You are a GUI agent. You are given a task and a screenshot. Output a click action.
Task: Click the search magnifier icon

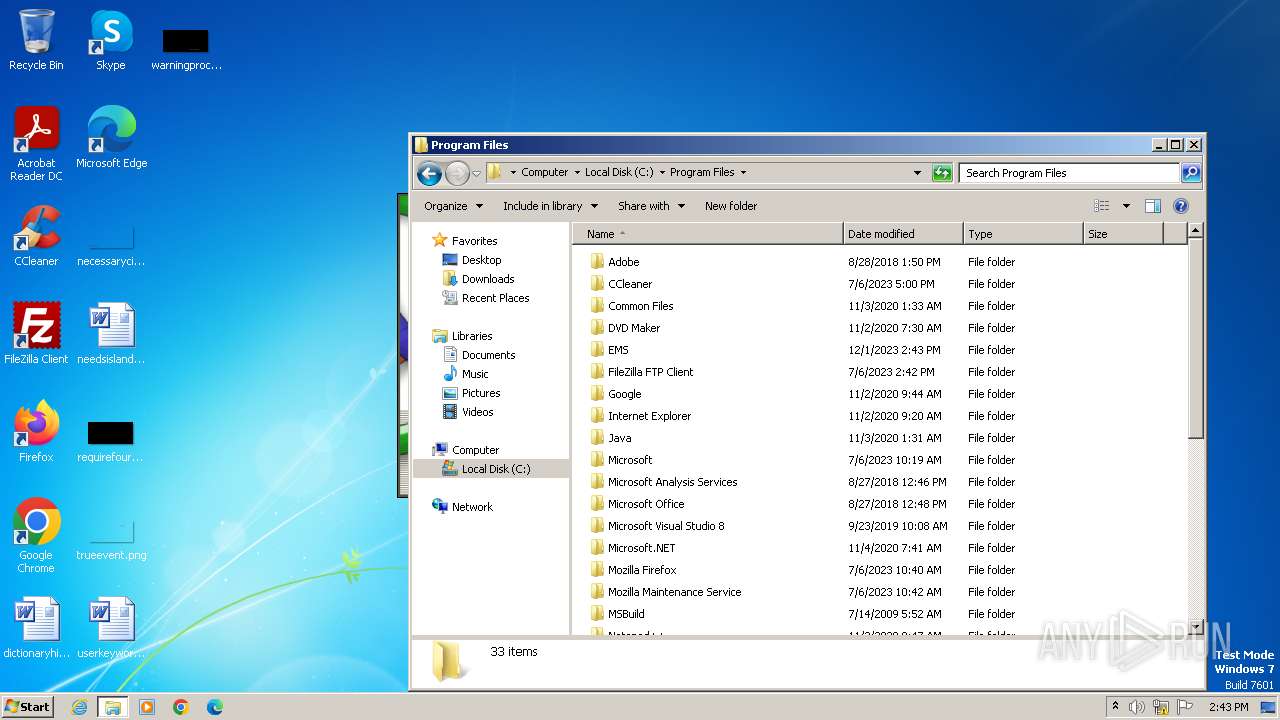pos(1191,173)
